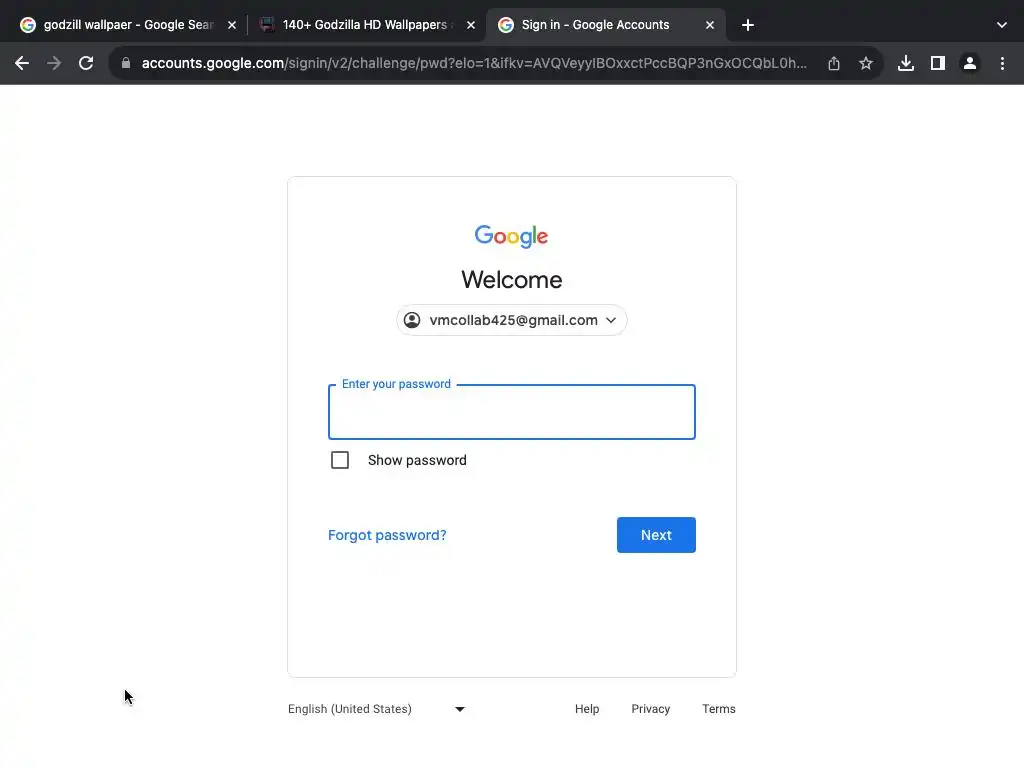
Task: Open the Chrome profile icon
Action: (970, 63)
